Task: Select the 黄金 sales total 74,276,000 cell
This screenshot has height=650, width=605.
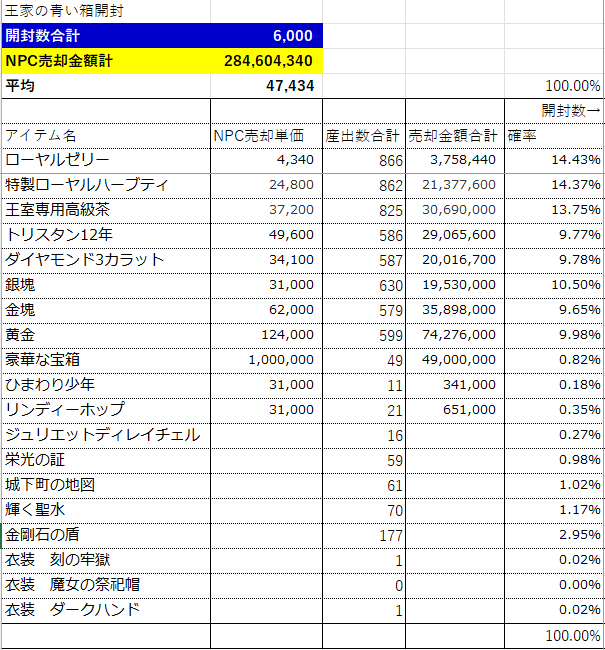Action: 454,335
